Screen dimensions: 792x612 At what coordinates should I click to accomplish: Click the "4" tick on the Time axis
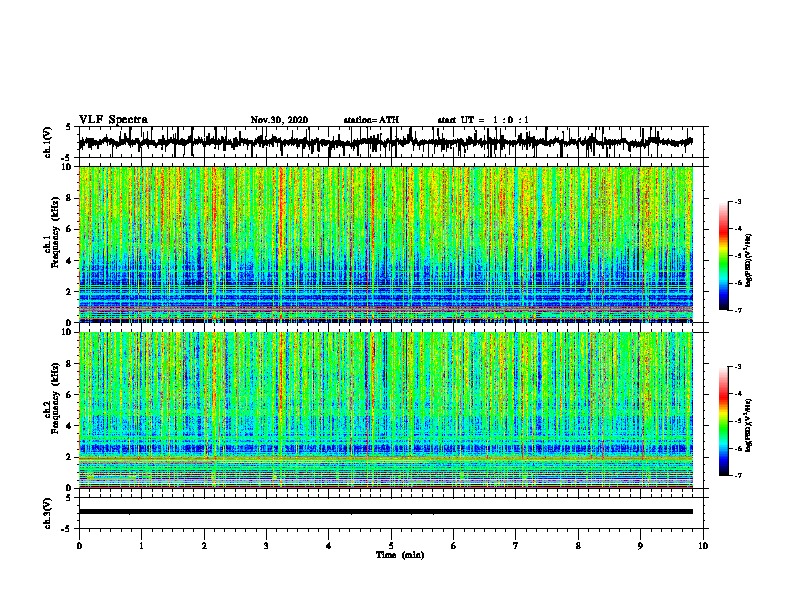329,546
